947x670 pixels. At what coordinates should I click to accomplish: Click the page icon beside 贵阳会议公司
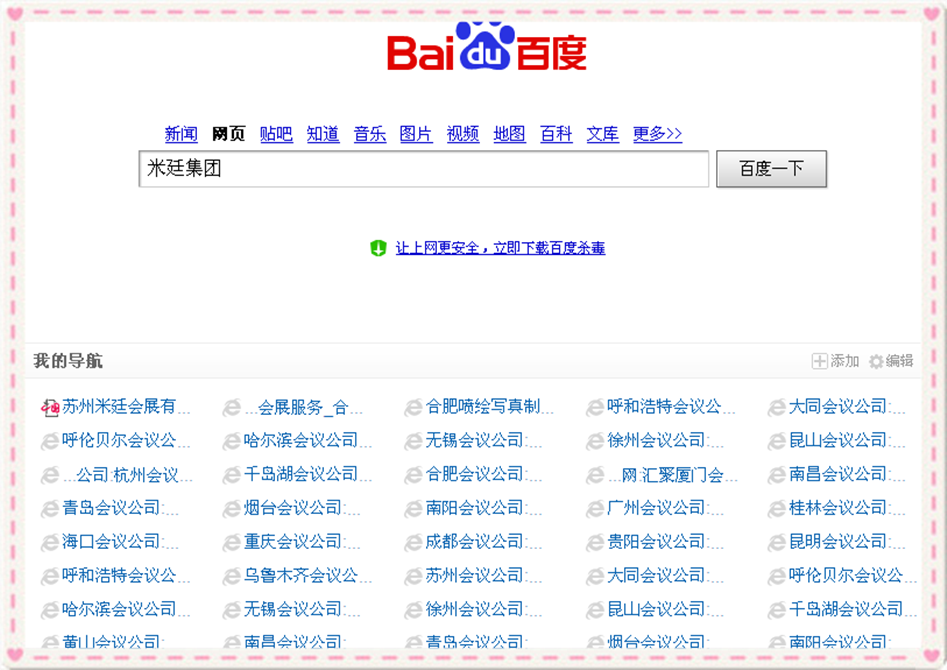pyautogui.click(x=595, y=543)
